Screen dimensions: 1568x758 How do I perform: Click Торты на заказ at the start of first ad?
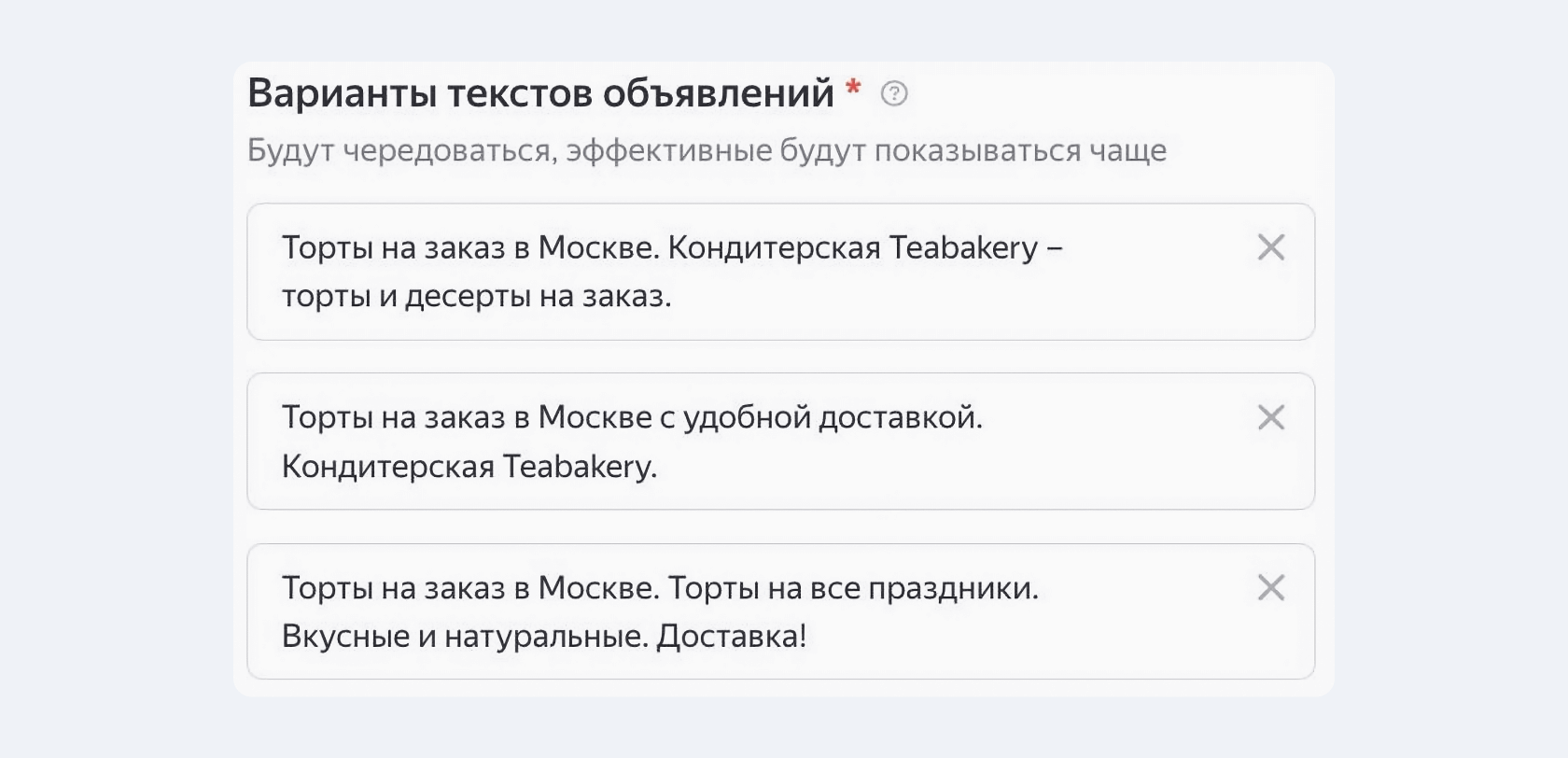click(394, 247)
